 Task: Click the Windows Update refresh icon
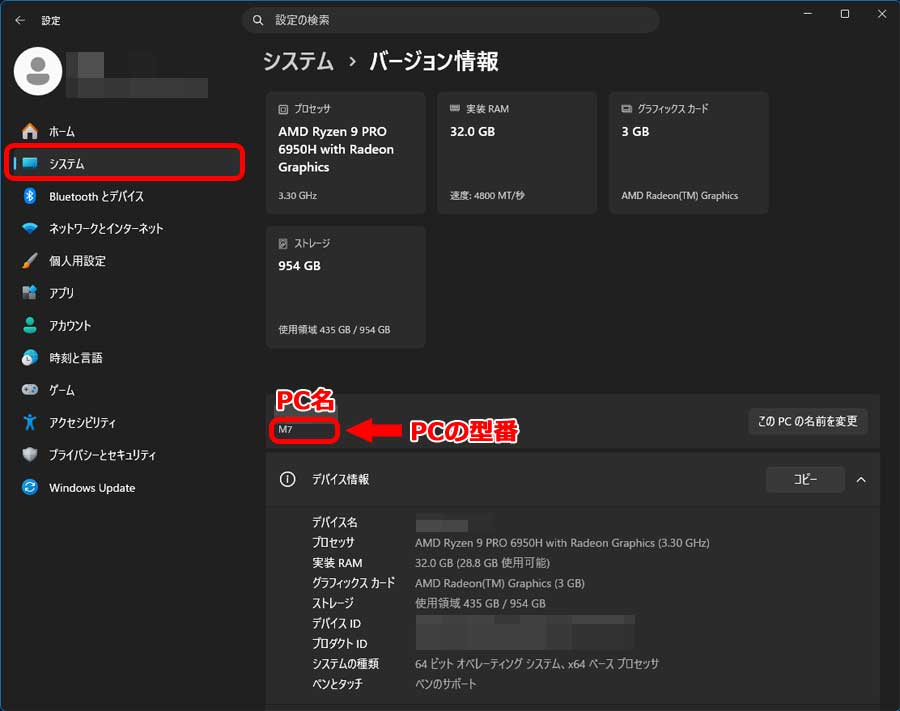(30, 487)
